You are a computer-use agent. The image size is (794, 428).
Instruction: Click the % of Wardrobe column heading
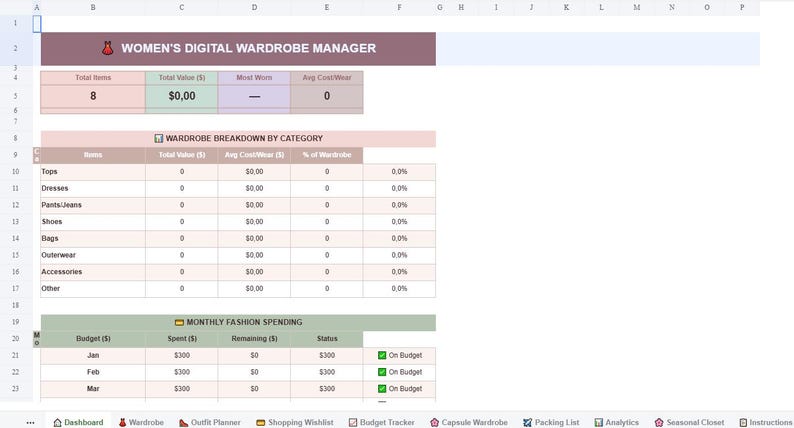click(327, 155)
